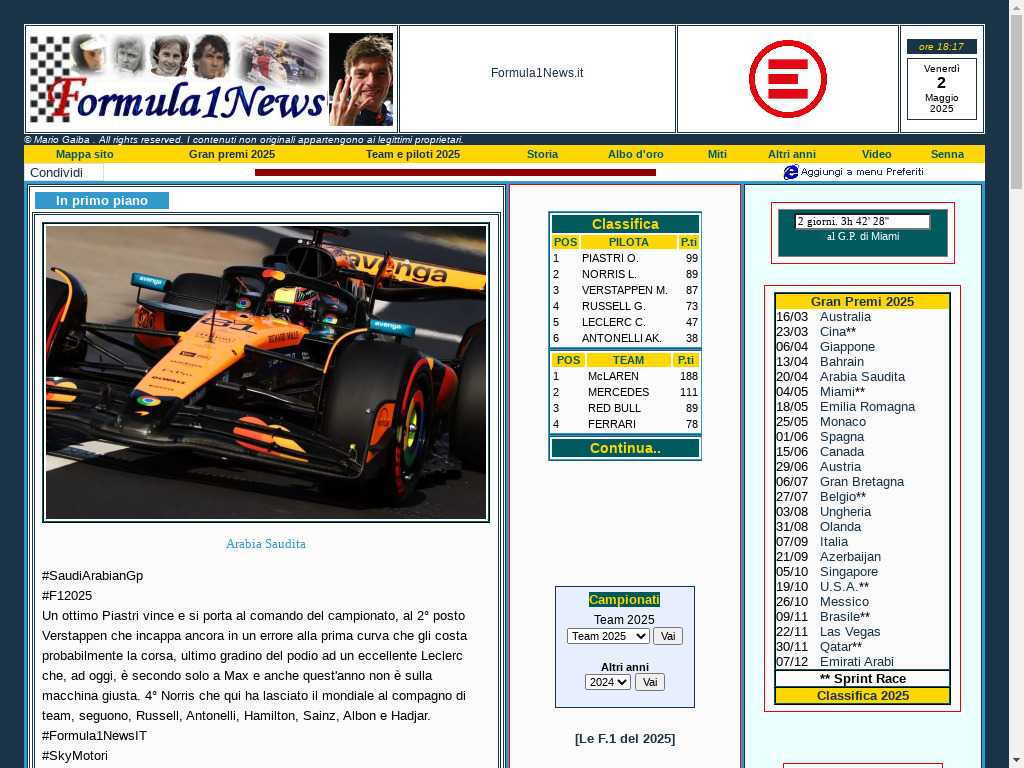Click FERRARI in the team standings

click(x=611, y=424)
